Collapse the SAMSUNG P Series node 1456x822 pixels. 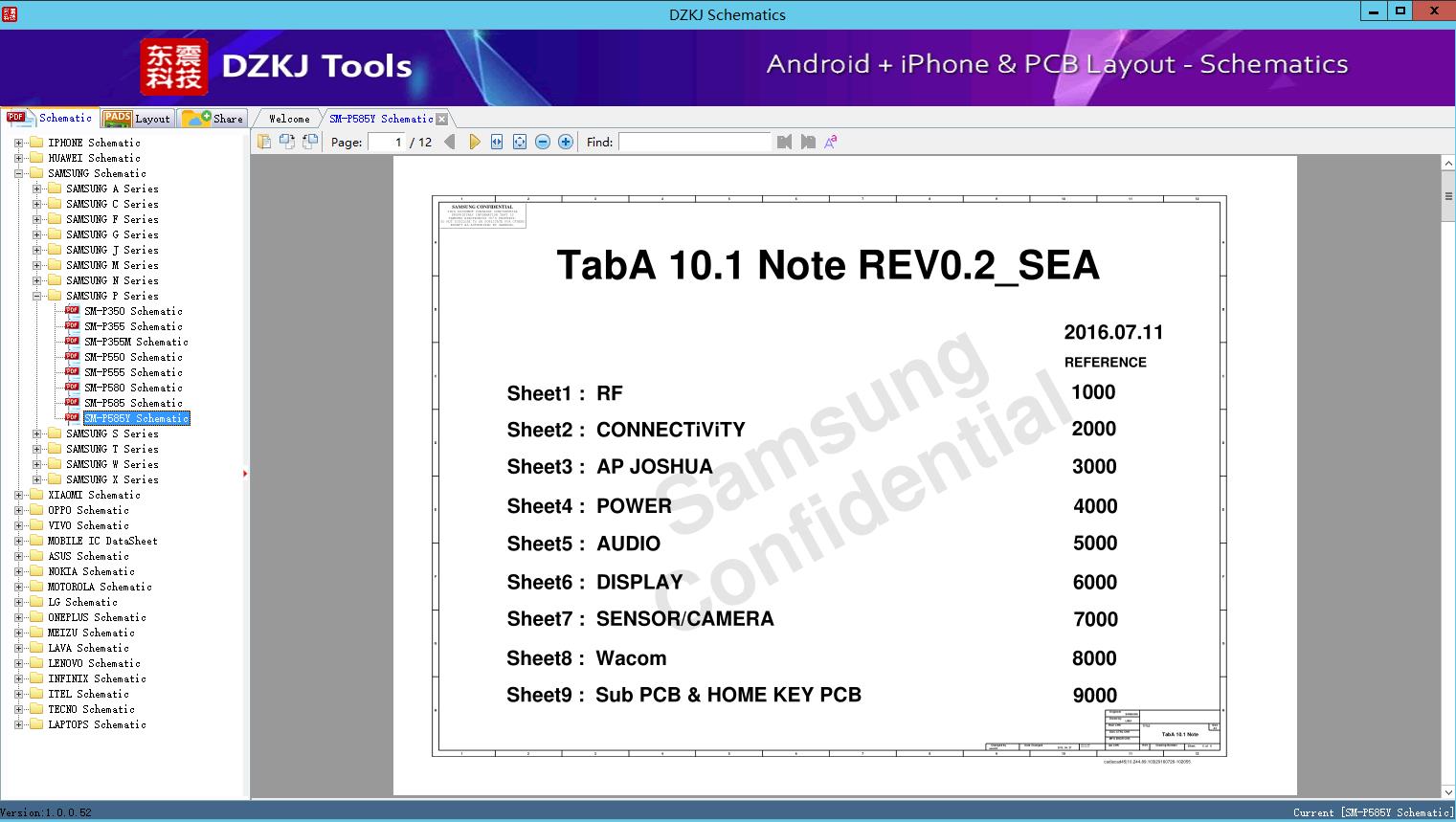36,296
